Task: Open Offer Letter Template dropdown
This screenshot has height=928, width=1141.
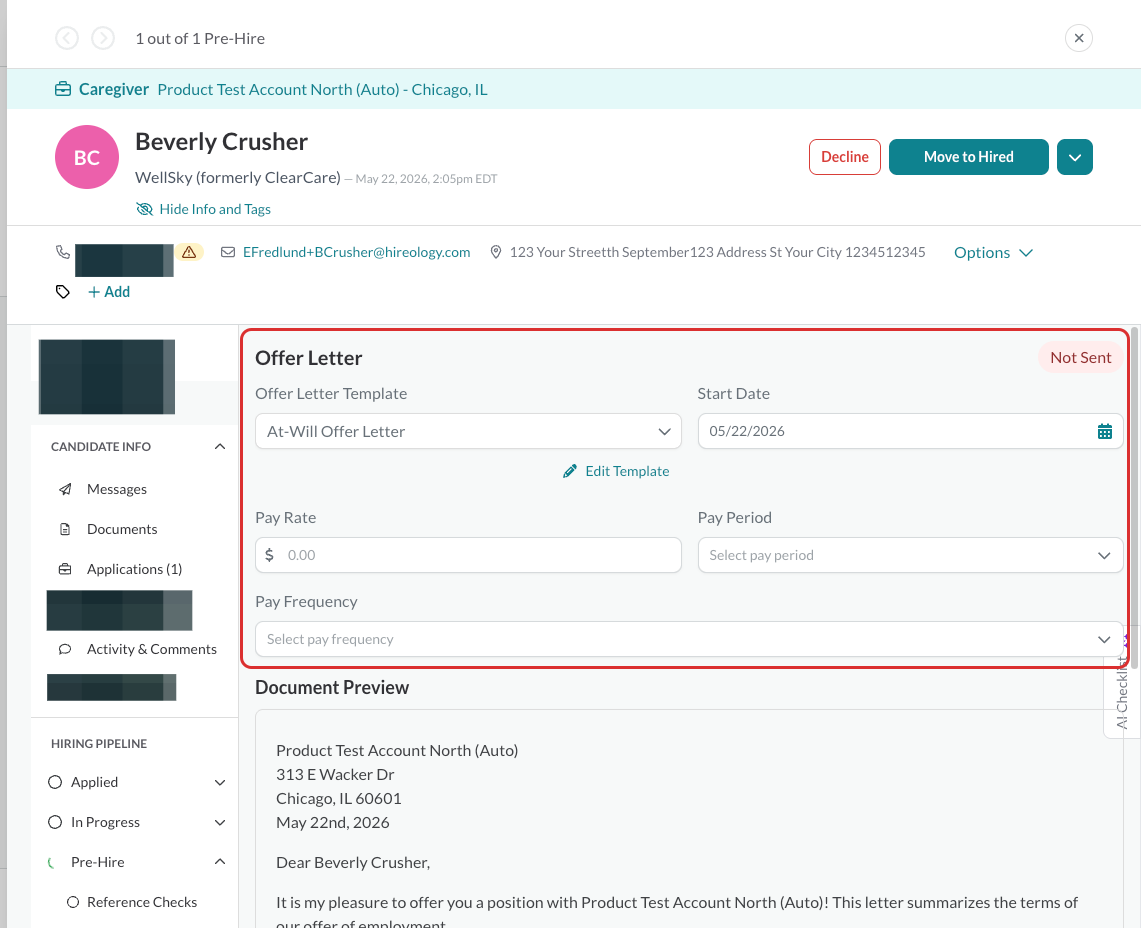Action: pyautogui.click(x=468, y=432)
